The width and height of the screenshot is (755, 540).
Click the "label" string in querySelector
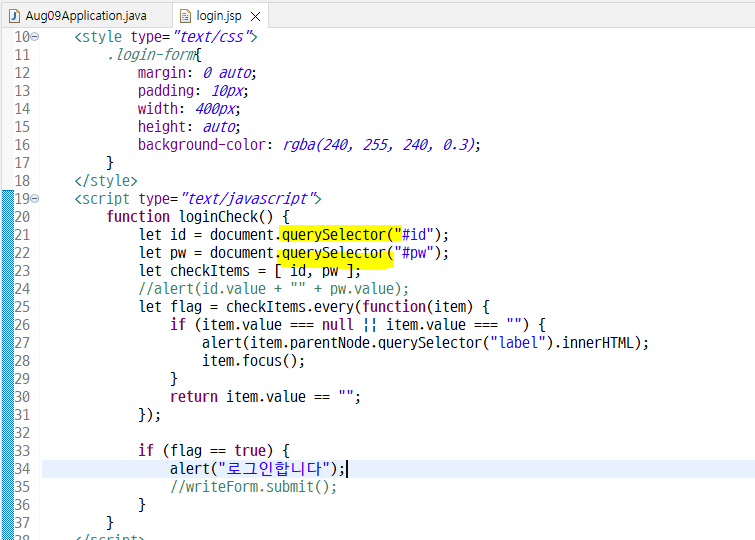518,343
